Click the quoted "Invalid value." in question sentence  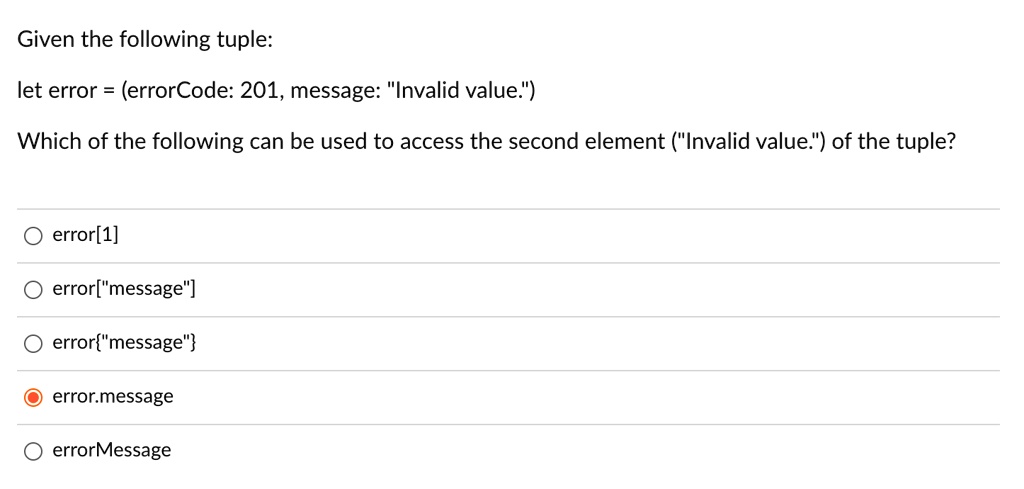point(748,141)
